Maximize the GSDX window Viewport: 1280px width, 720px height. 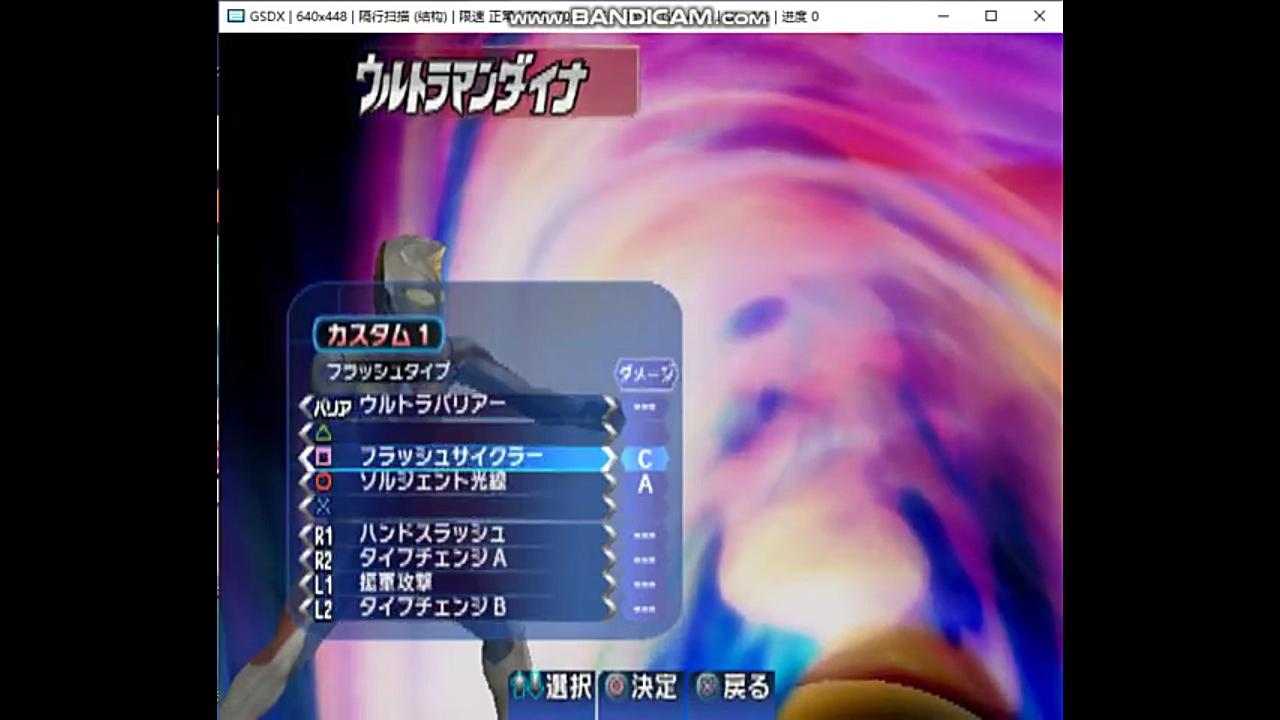(991, 16)
